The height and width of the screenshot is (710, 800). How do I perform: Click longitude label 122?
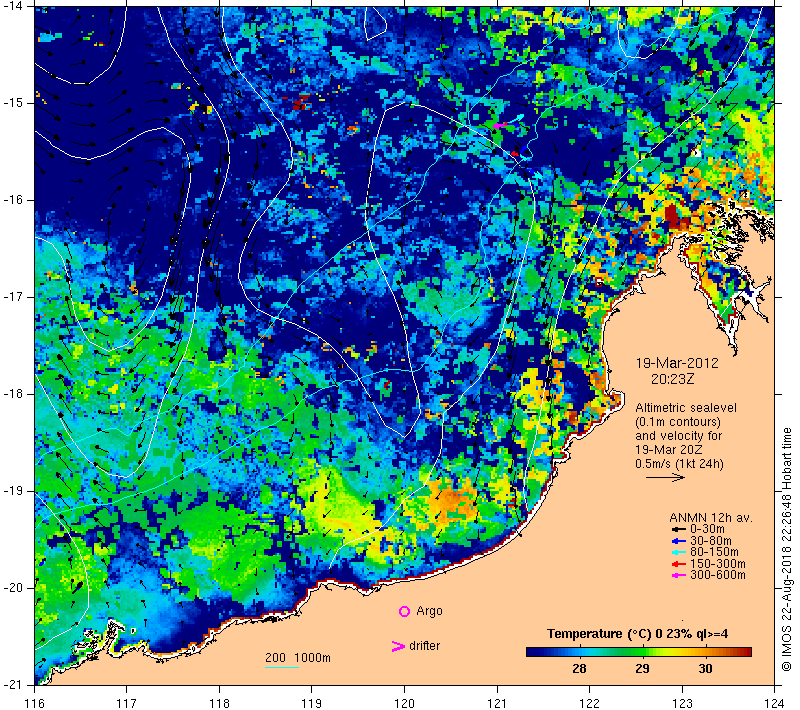(x=589, y=703)
